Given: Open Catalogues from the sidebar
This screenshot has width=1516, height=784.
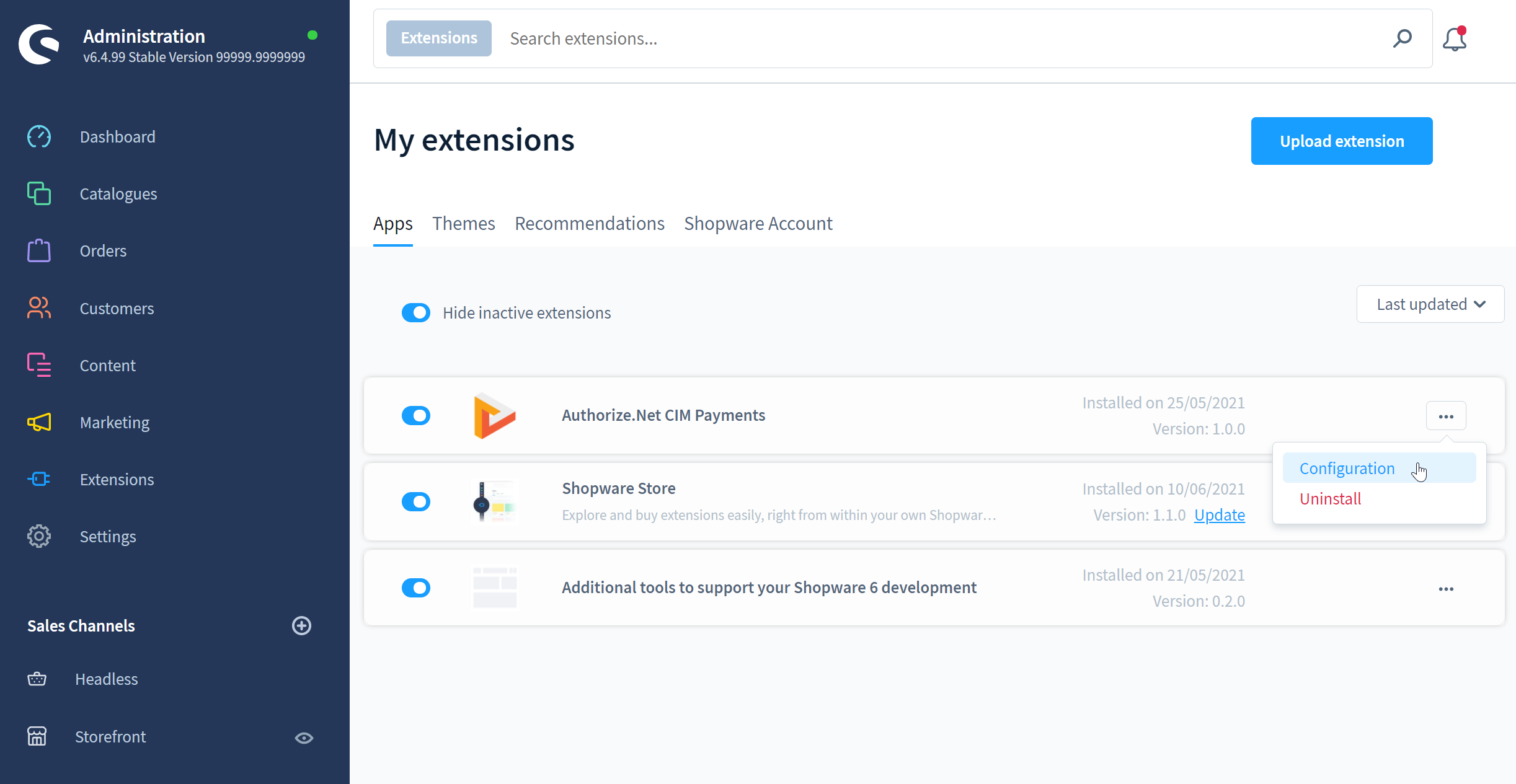Looking at the screenshot, I should coord(118,194).
